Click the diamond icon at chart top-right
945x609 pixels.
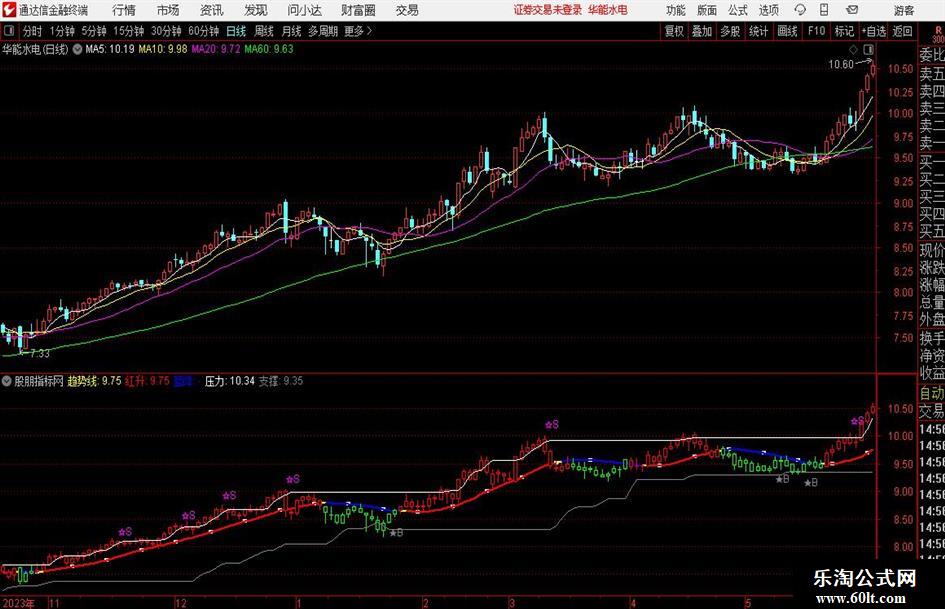click(853, 49)
